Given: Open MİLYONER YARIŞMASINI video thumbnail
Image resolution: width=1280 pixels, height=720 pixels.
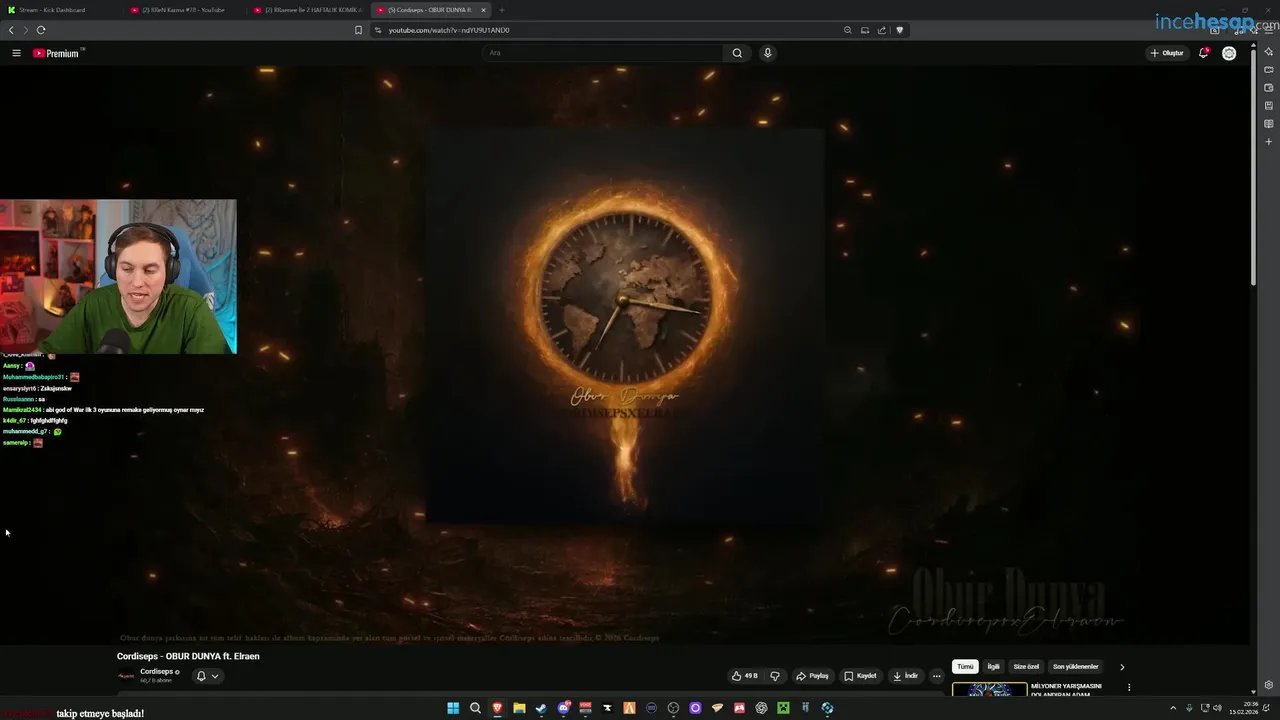Looking at the screenshot, I should tap(989, 689).
